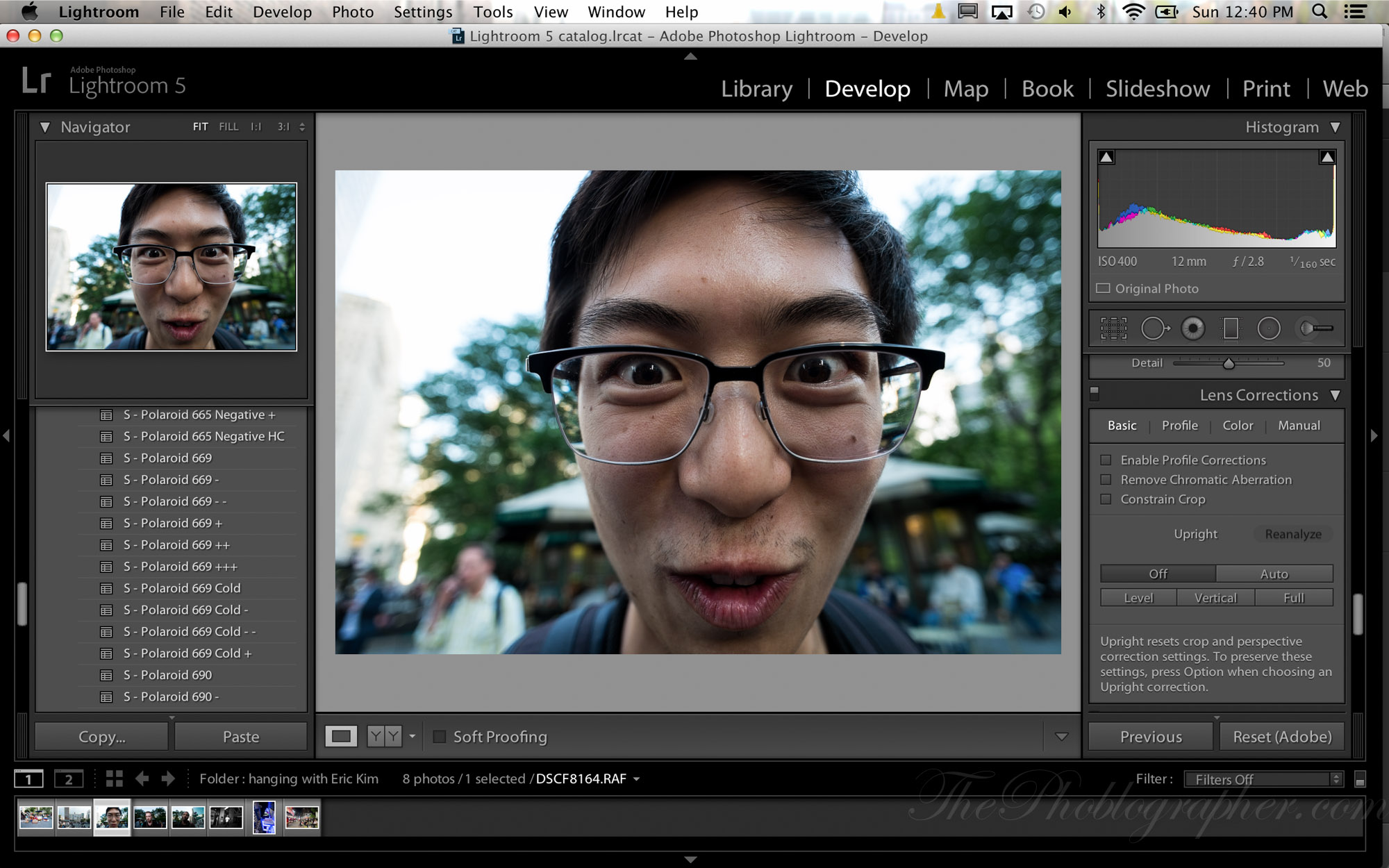Toggle Before/After YY view button
1389x868 pixels.
point(384,736)
